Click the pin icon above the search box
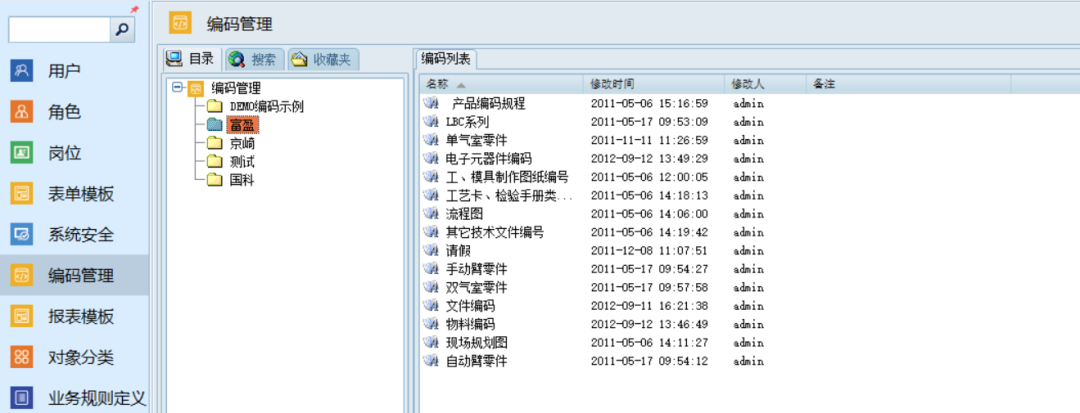The height and width of the screenshot is (413, 1080). click(x=134, y=9)
